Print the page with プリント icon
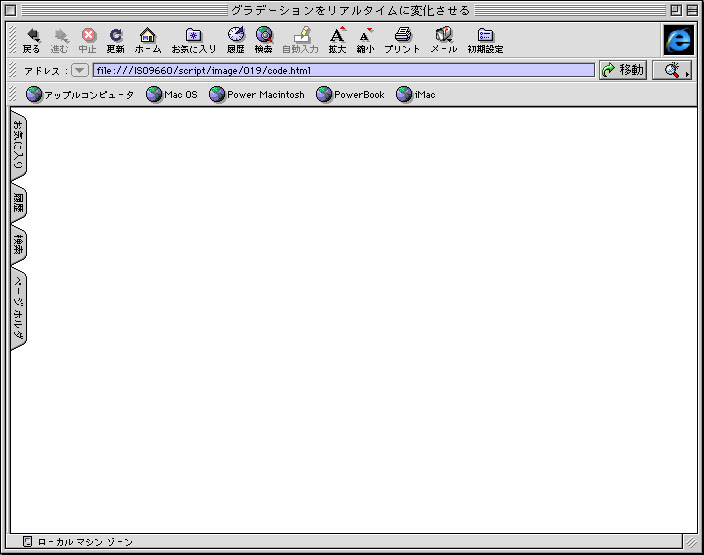 (x=402, y=40)
